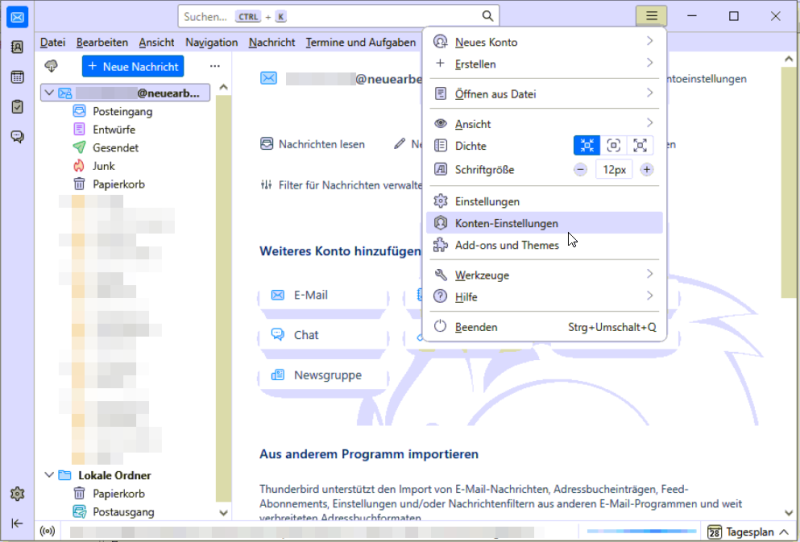Increase font size with plus button
Screen dimensions: 800x542
coord(646,169)
